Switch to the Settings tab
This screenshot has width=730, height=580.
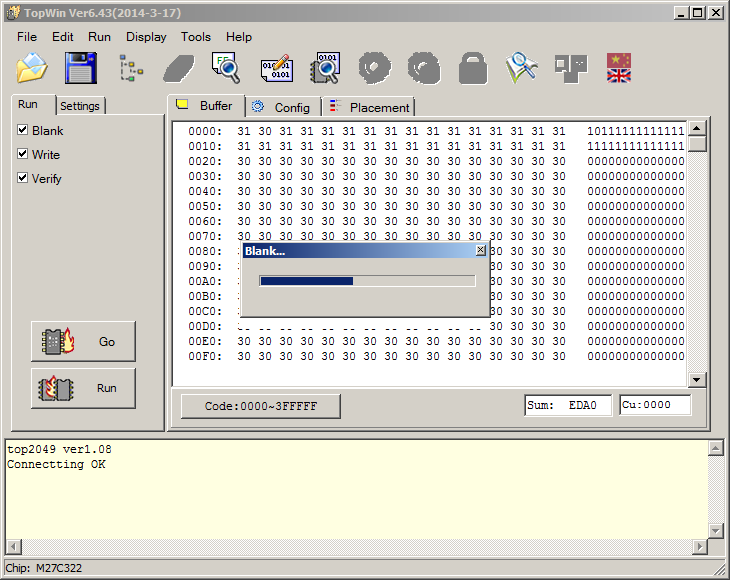tap(79, 106)
